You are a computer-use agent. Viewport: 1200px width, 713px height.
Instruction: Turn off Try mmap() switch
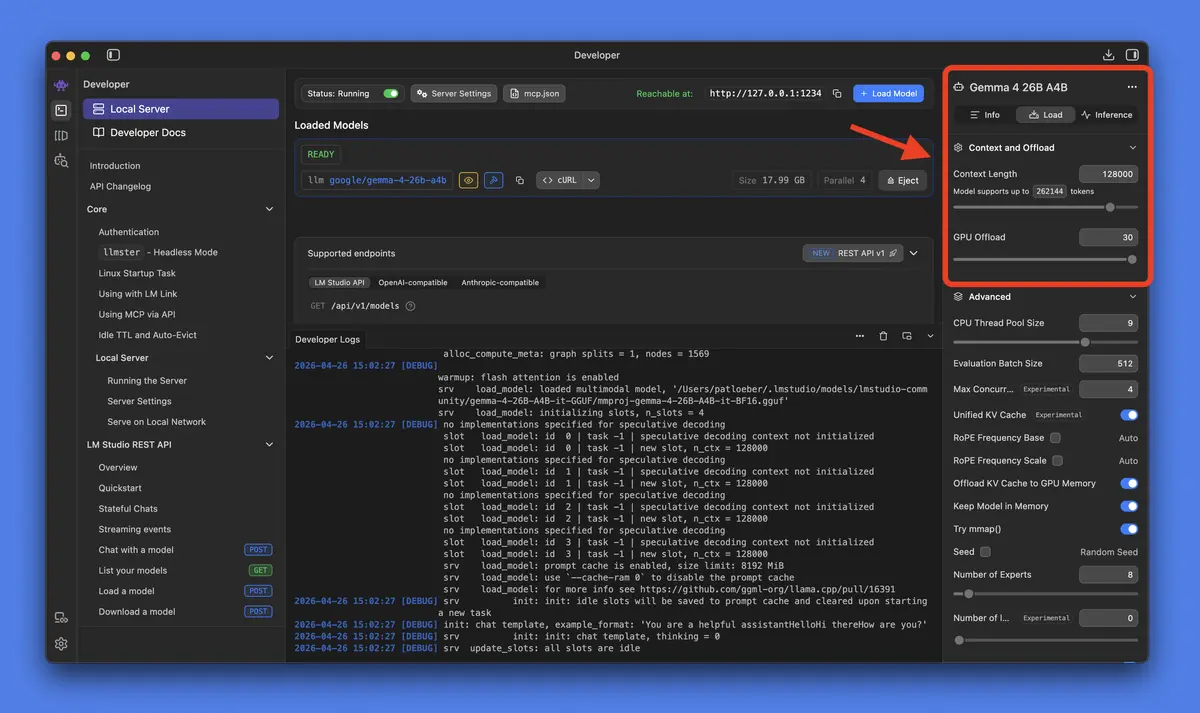pyautogui.click(x=1129, y=529)
